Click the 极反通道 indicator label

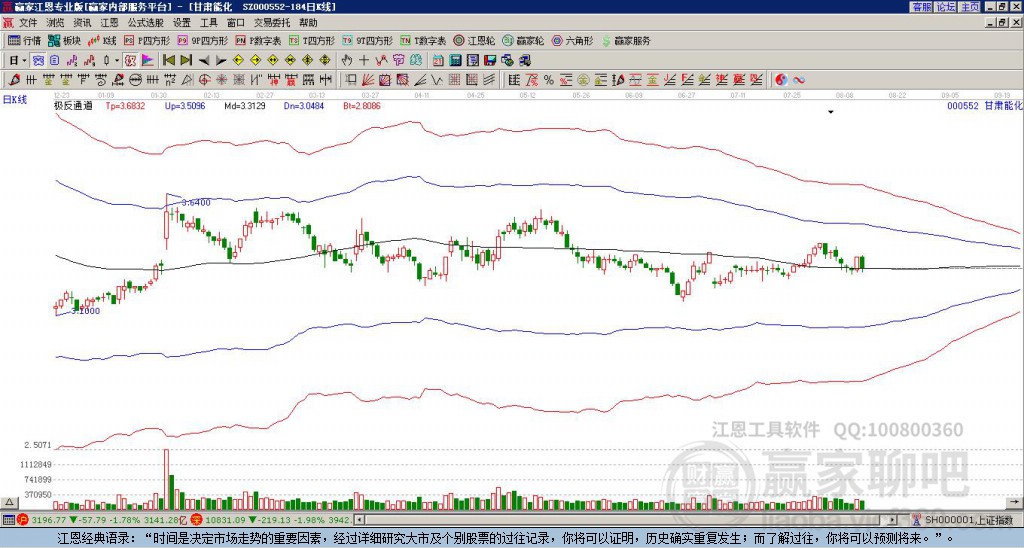click(73, 105)
